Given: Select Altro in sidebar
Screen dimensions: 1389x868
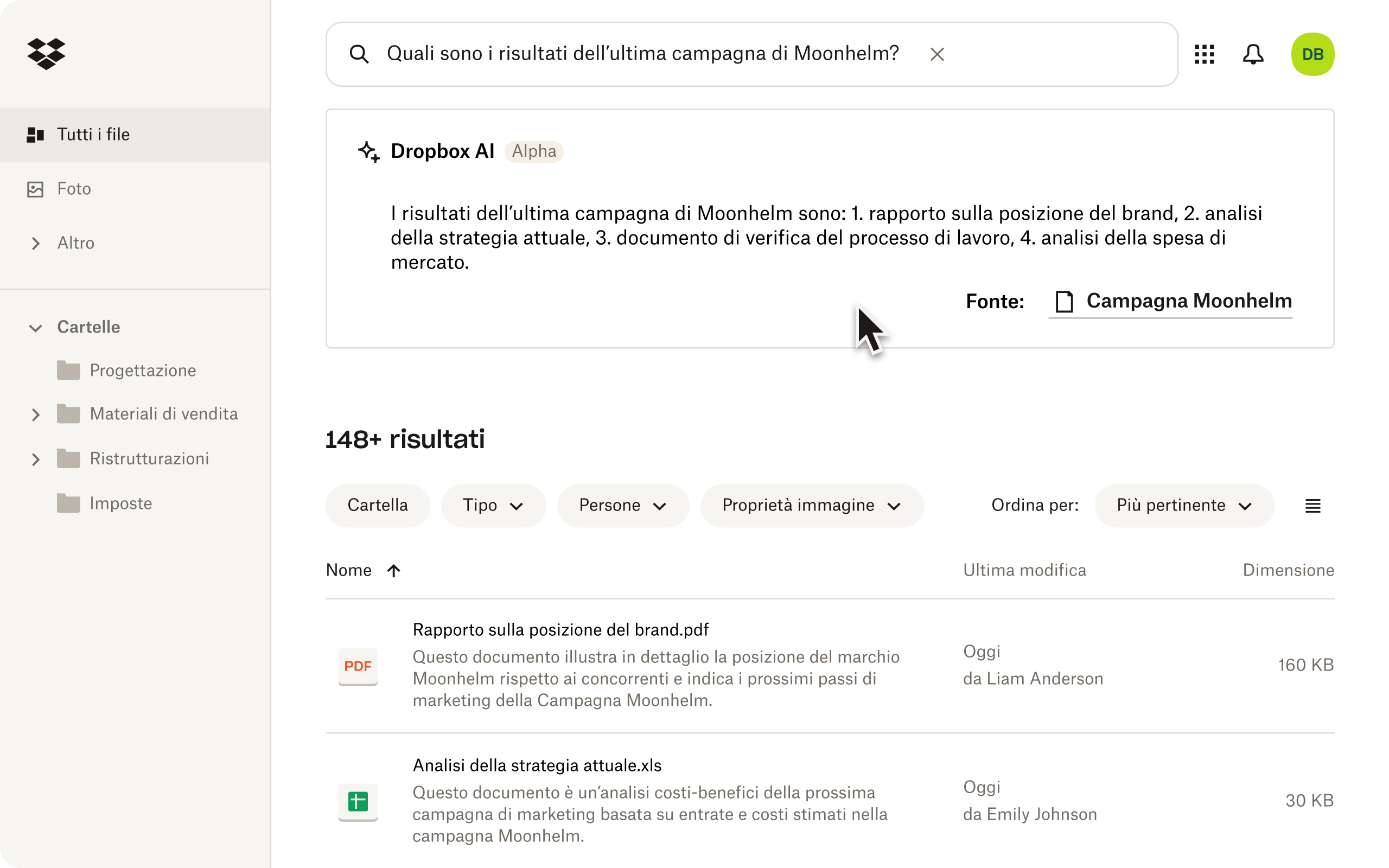Looking at the screenshot, I should tap(76, 244).
